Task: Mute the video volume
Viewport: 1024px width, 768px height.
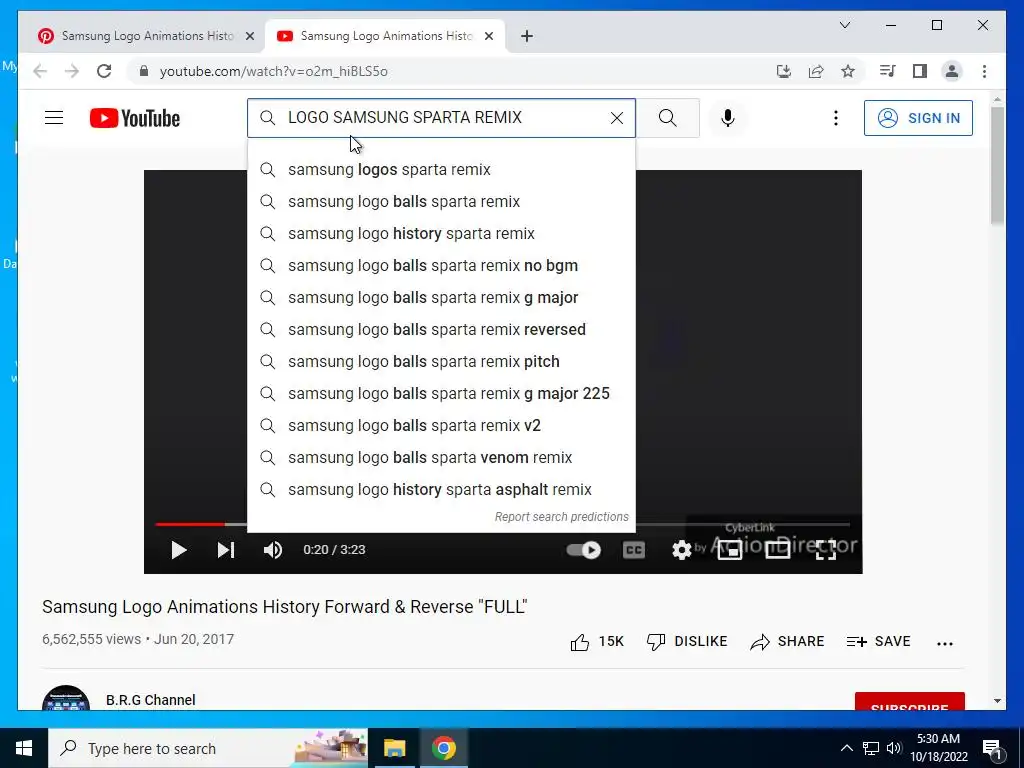Action: [273, 550]
